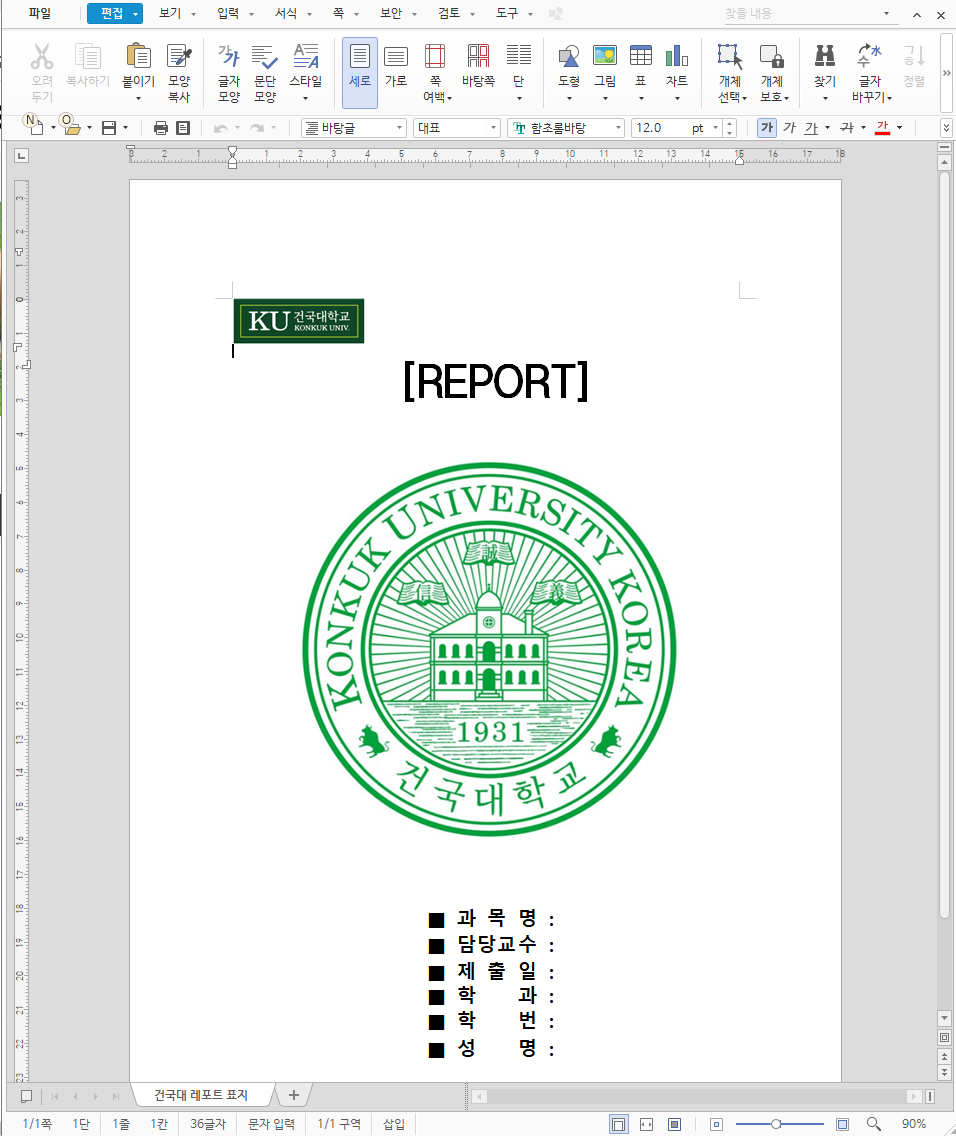
Task: Click the print preview icon
Action: click(183, 128)
